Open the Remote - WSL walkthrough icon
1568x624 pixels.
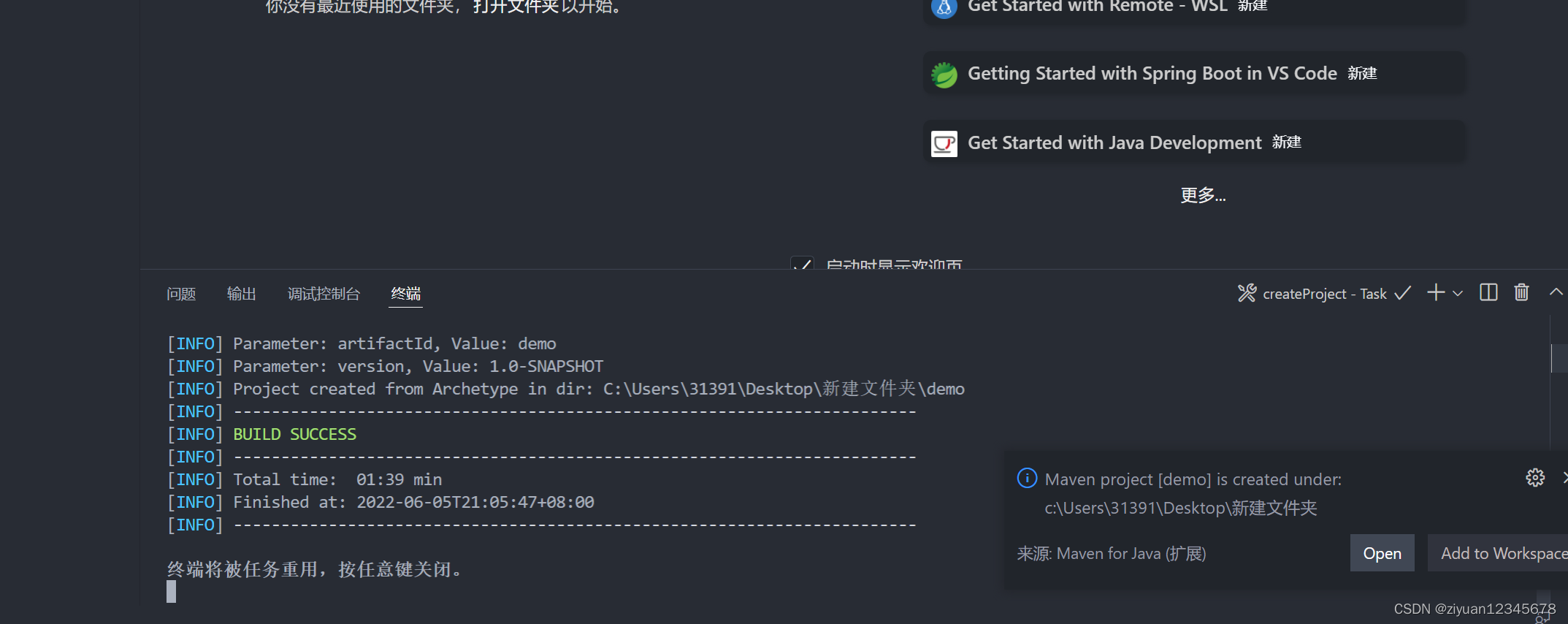[944, 7]
